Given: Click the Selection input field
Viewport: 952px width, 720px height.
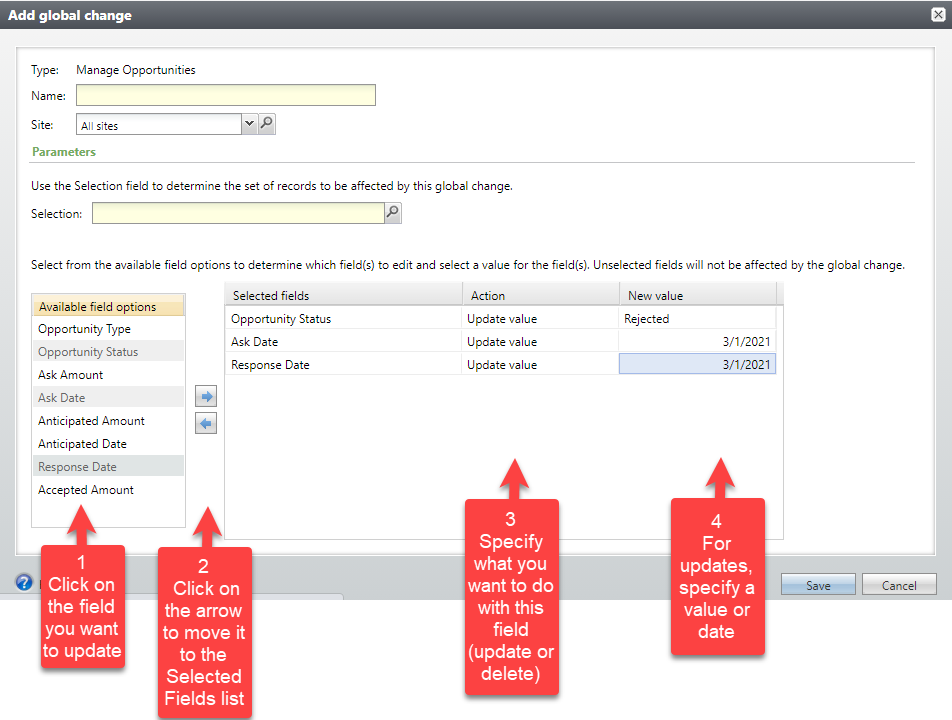Looking at the screenshot, I should point(238,213).
